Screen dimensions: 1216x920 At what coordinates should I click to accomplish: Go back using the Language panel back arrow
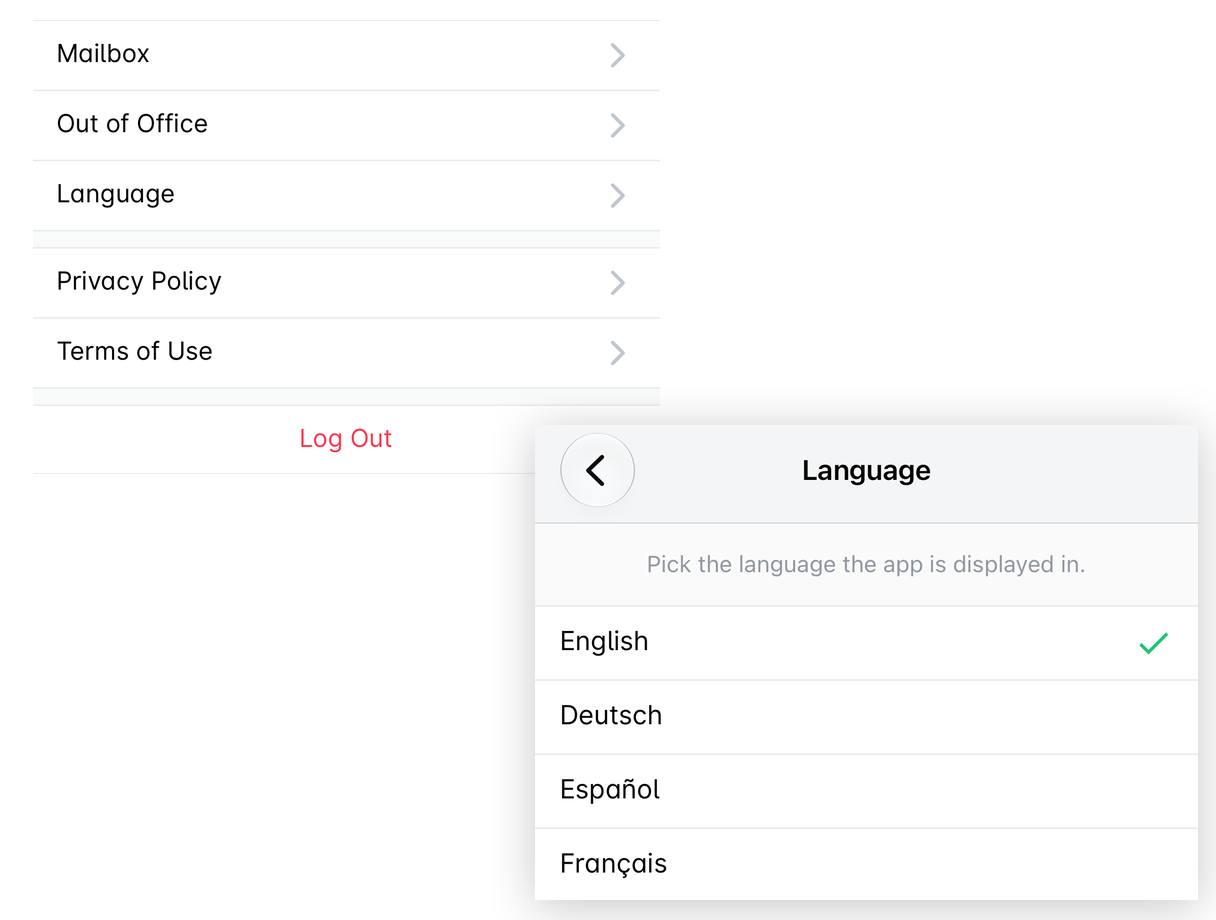[597, 470]
